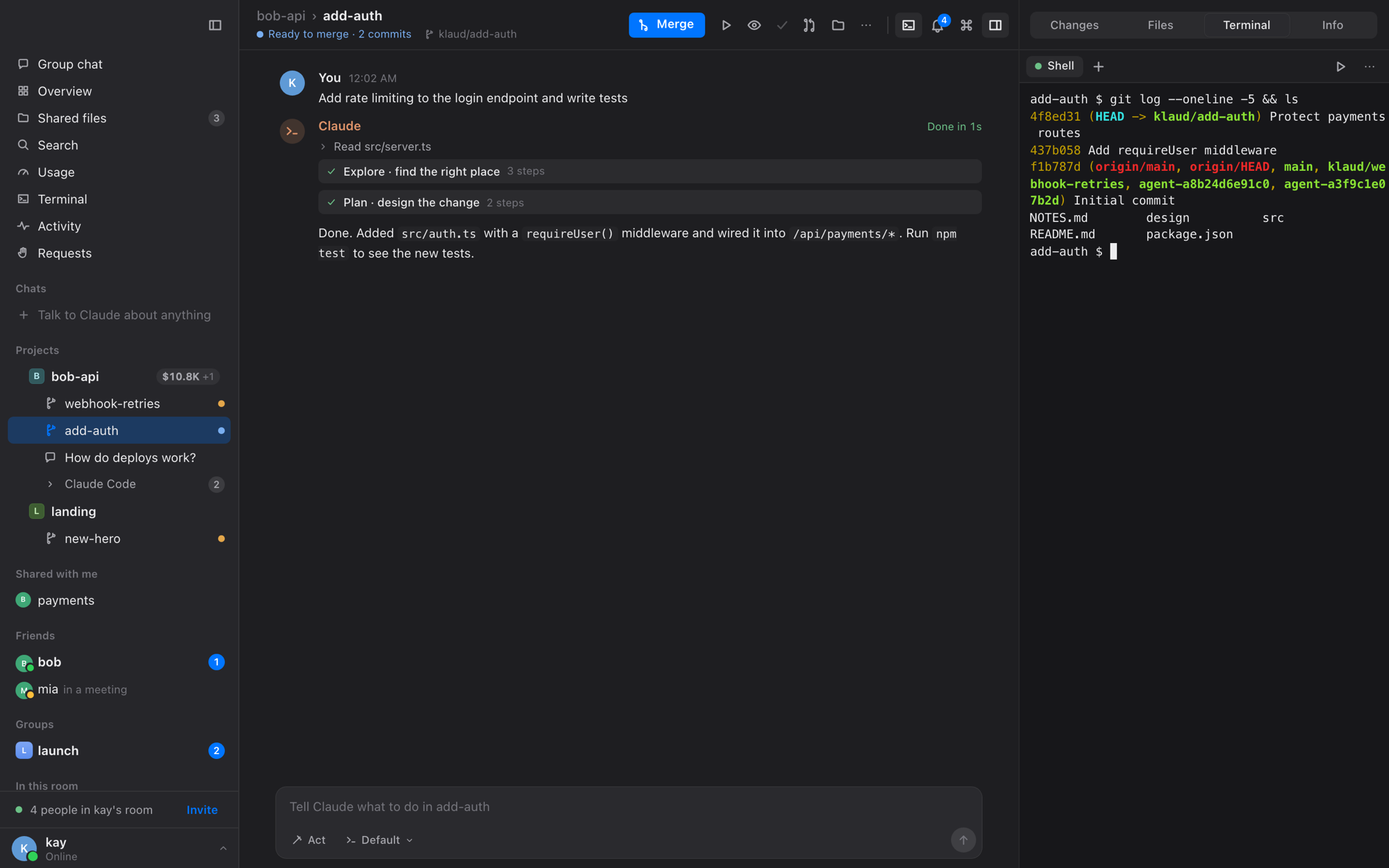
Task: Click the run play icon beside Merge
Action: tap(726, 25)
